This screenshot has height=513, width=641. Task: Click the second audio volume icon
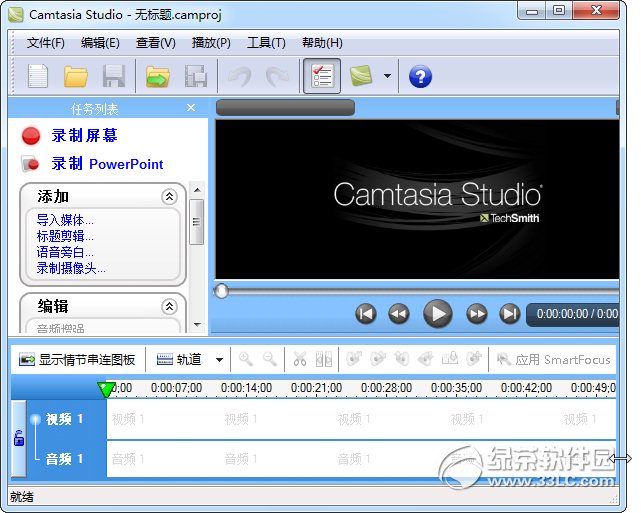pyautogui.click(x=378, y=359)
